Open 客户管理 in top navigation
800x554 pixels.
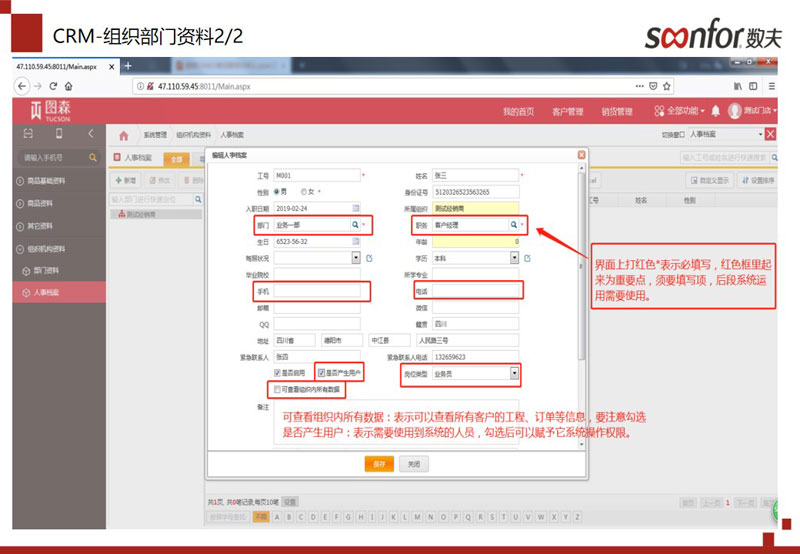pyautogui.click(x=567, y=111)
